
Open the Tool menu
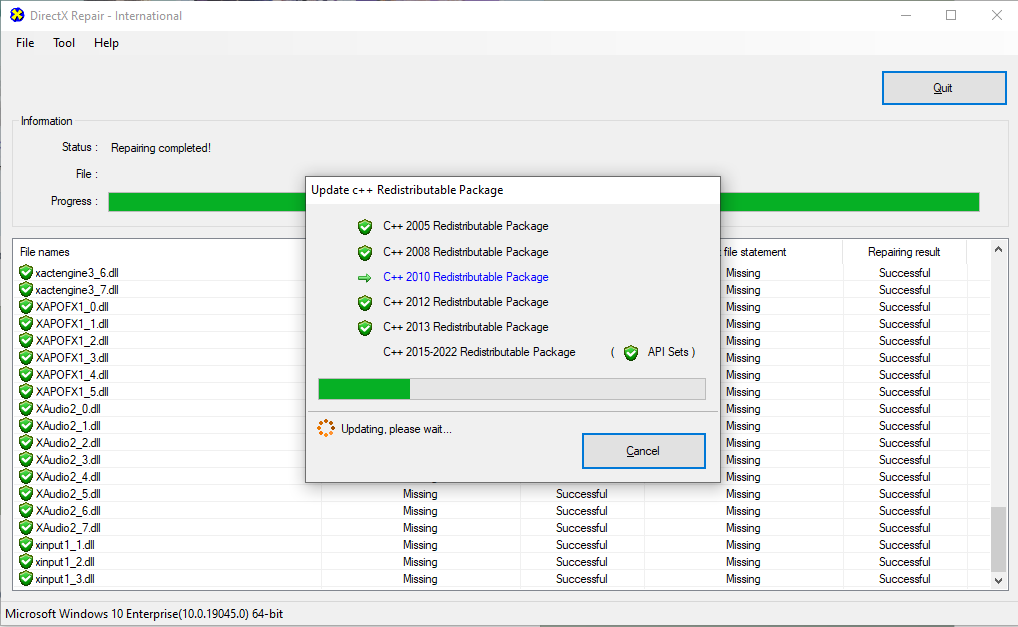coord(64,43)
